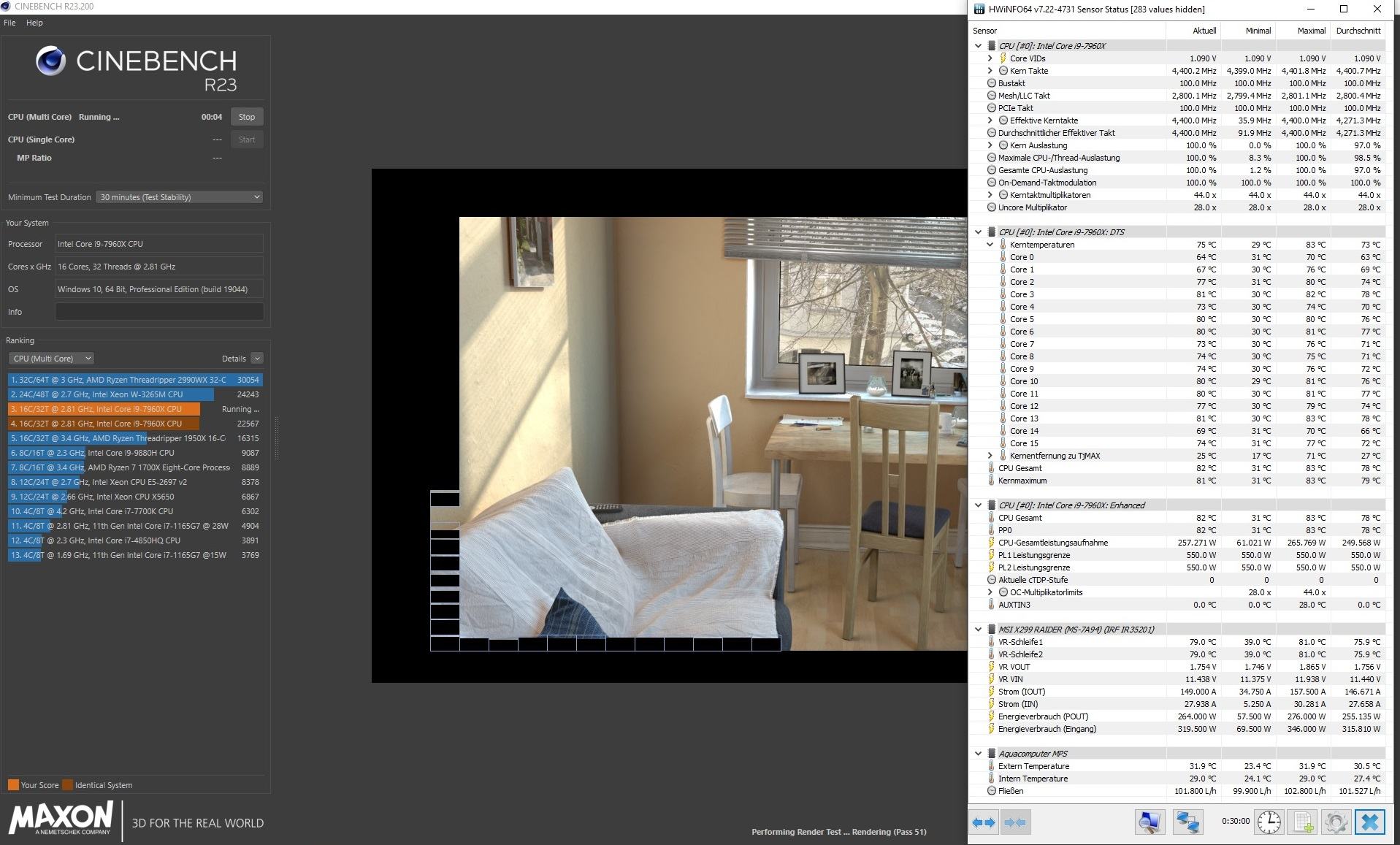Image resolution: width=1400 pixels, height=845 pixels.
Task: Click the Processor name field
Action: coord(159,244)
